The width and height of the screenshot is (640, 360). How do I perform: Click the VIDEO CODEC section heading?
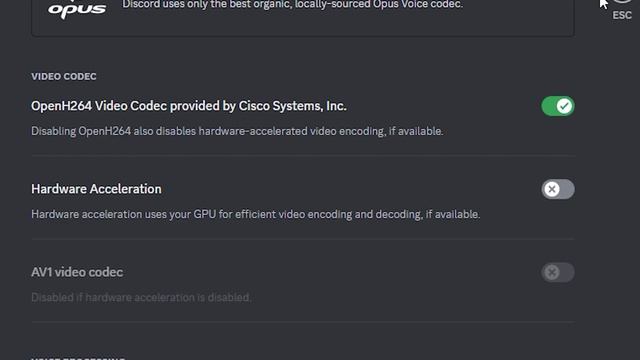pos(64,77)
